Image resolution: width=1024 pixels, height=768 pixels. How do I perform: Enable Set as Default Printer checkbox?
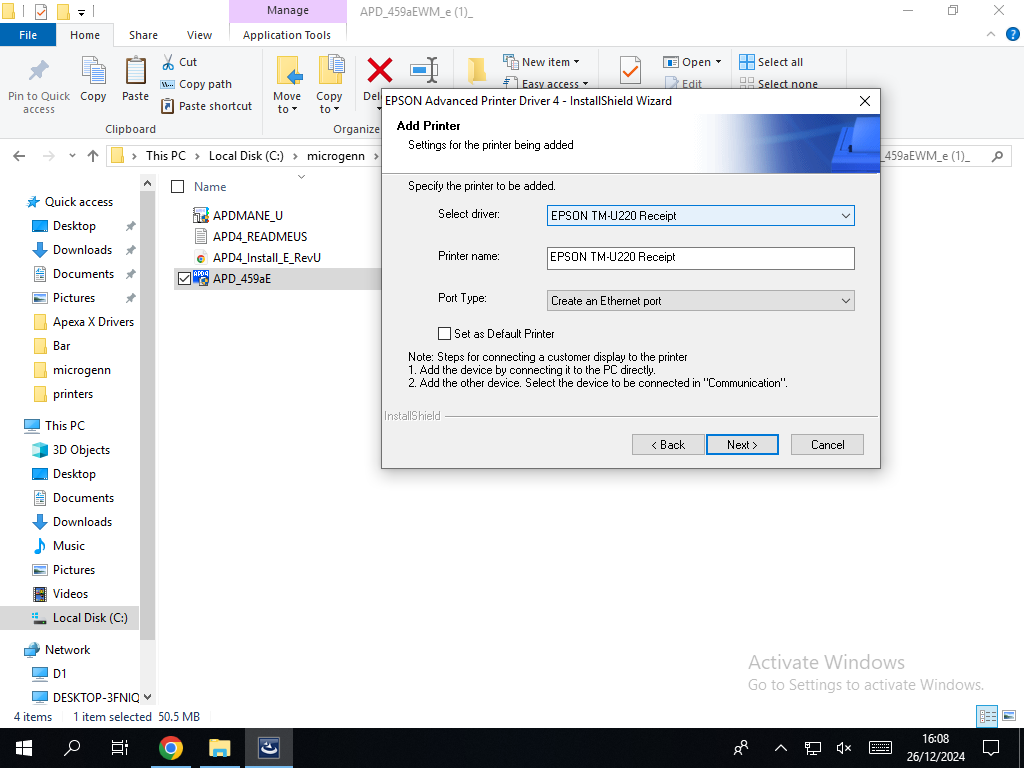(x=445, y=334)
